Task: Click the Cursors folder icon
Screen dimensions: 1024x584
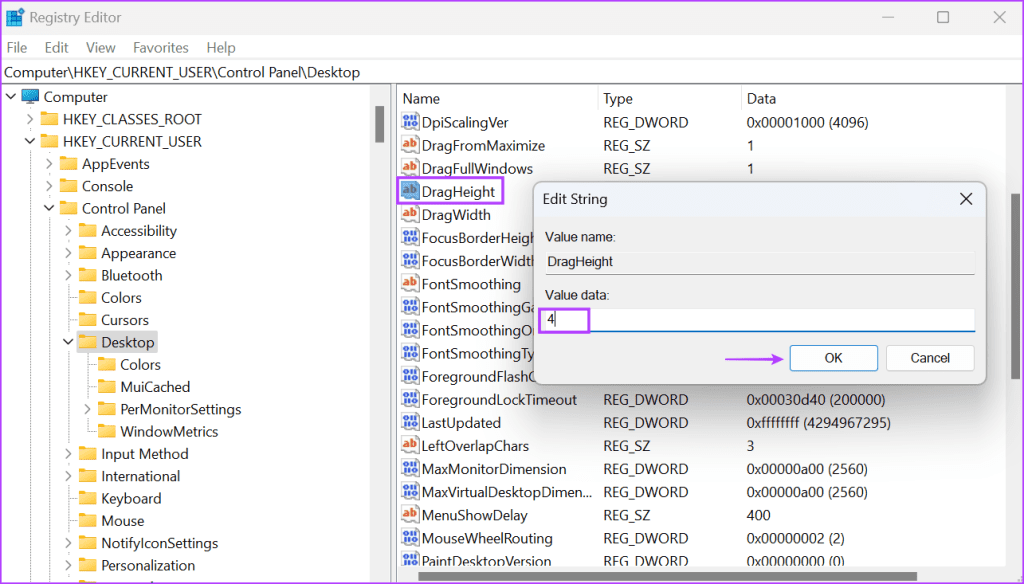Action: click(88, 319)
